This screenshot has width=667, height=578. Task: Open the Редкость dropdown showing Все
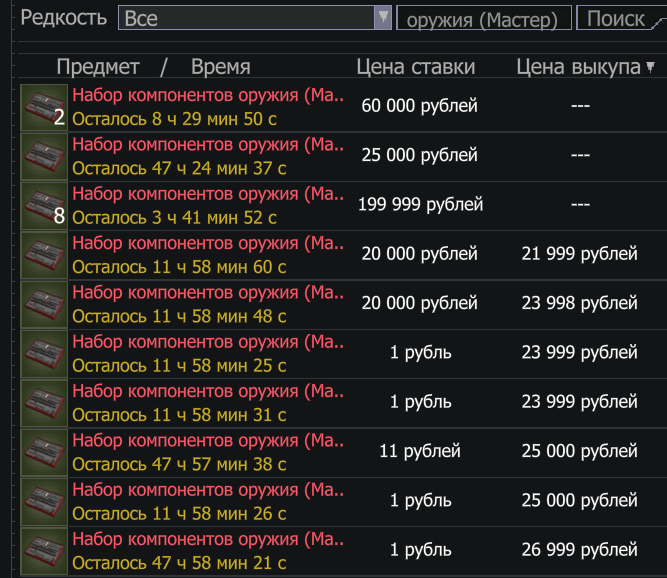254,18
